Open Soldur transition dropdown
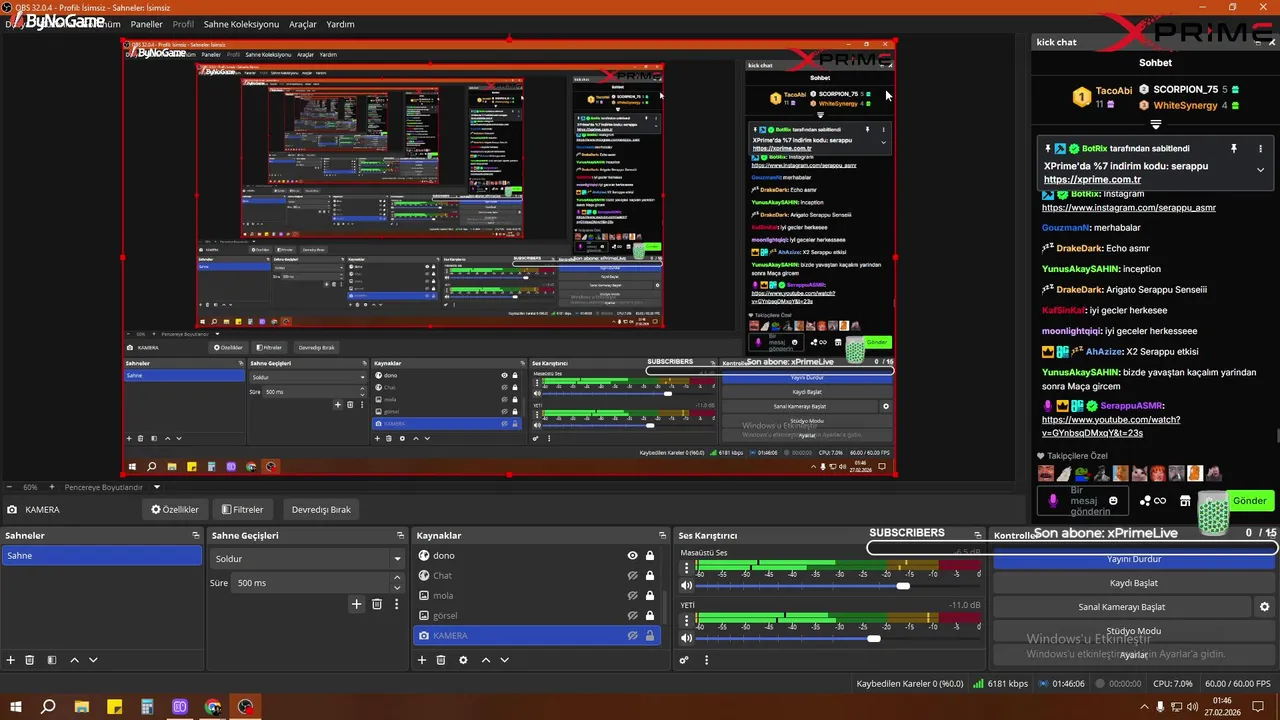Screen dimensions: 1280x720 [306, 559]
